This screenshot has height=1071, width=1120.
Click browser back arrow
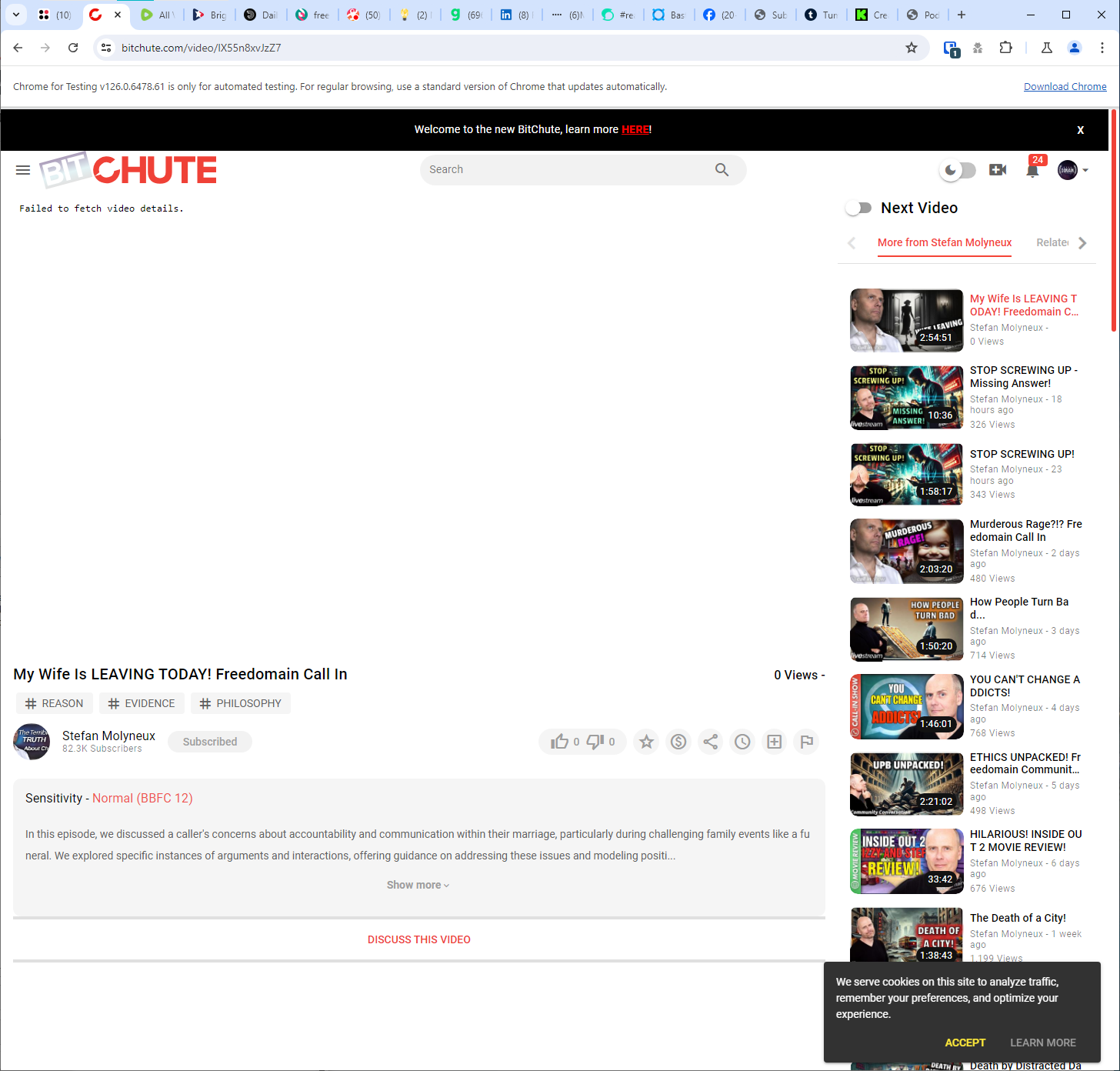[18, 48]
